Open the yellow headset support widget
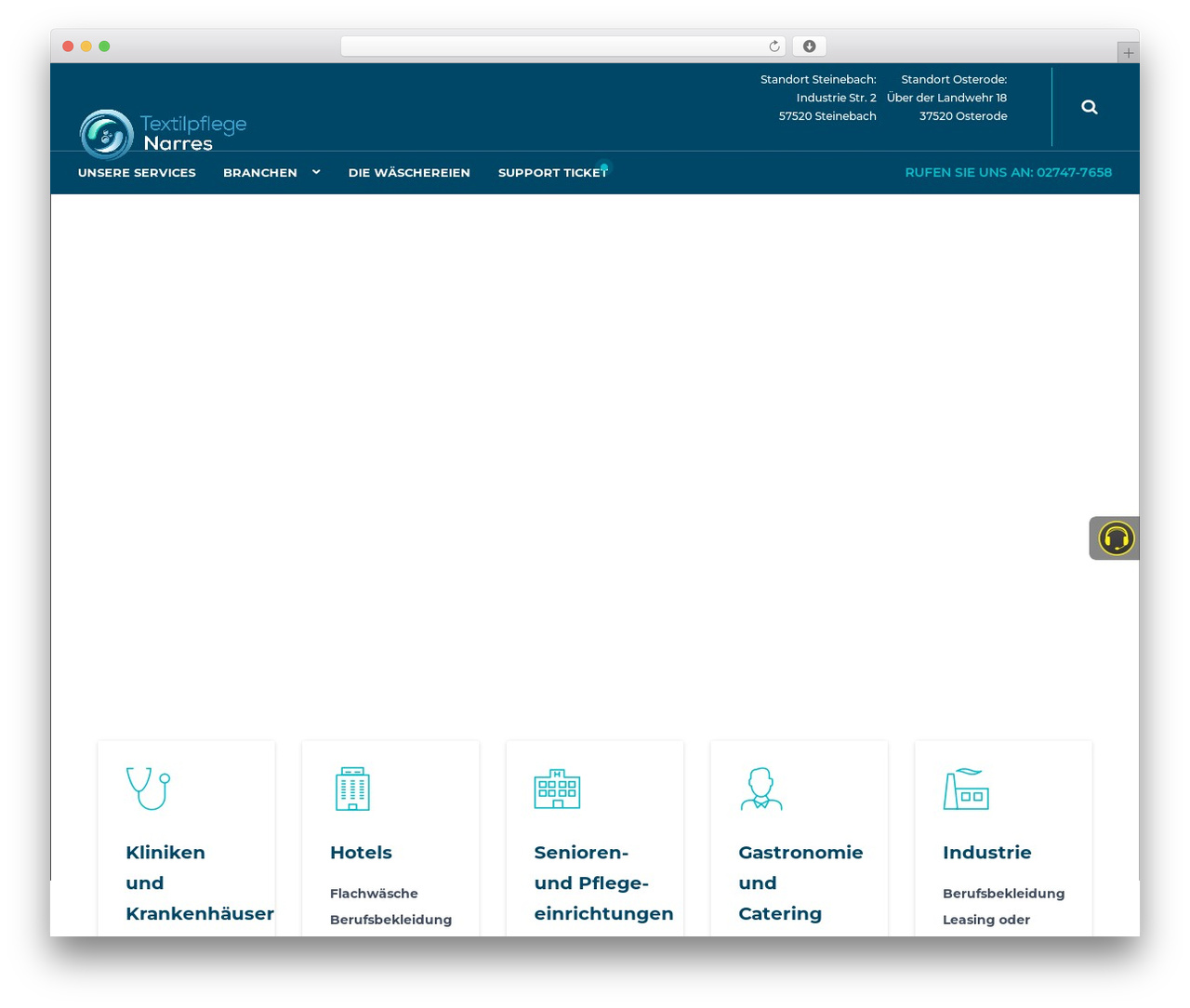The image size is (1190, 1008). [1116, 538]
